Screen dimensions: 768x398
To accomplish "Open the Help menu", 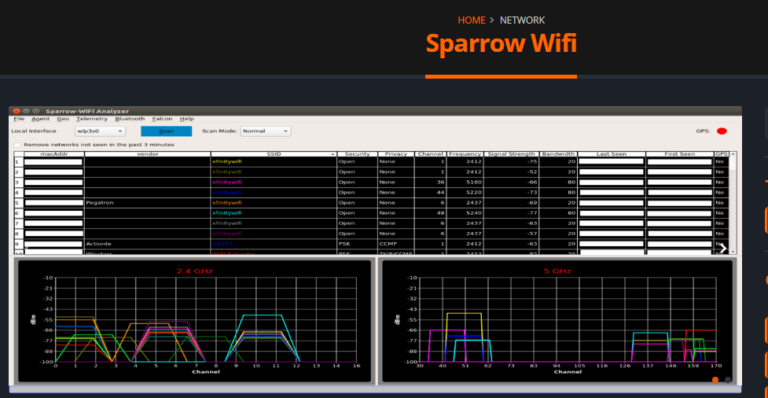I will 187,119.
